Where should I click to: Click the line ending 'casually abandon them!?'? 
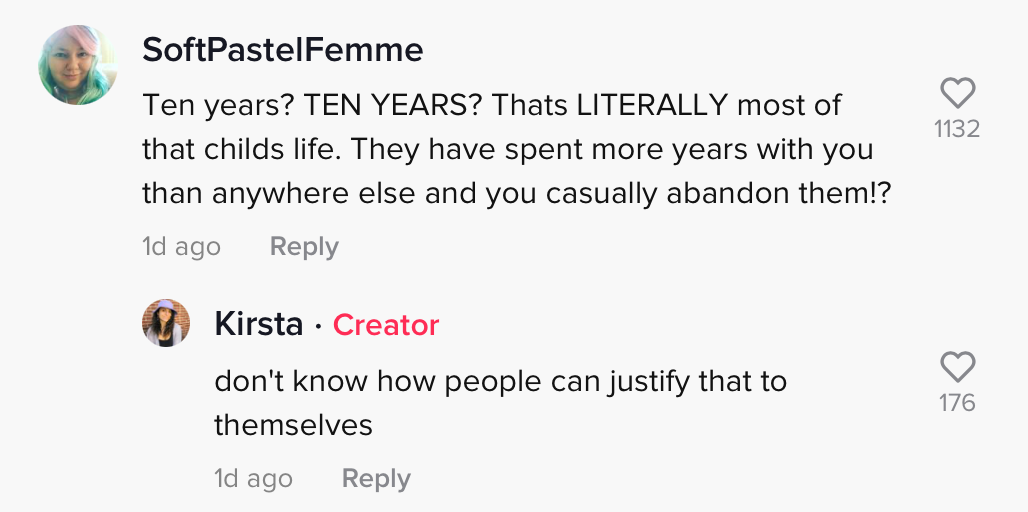coord(517,194)
